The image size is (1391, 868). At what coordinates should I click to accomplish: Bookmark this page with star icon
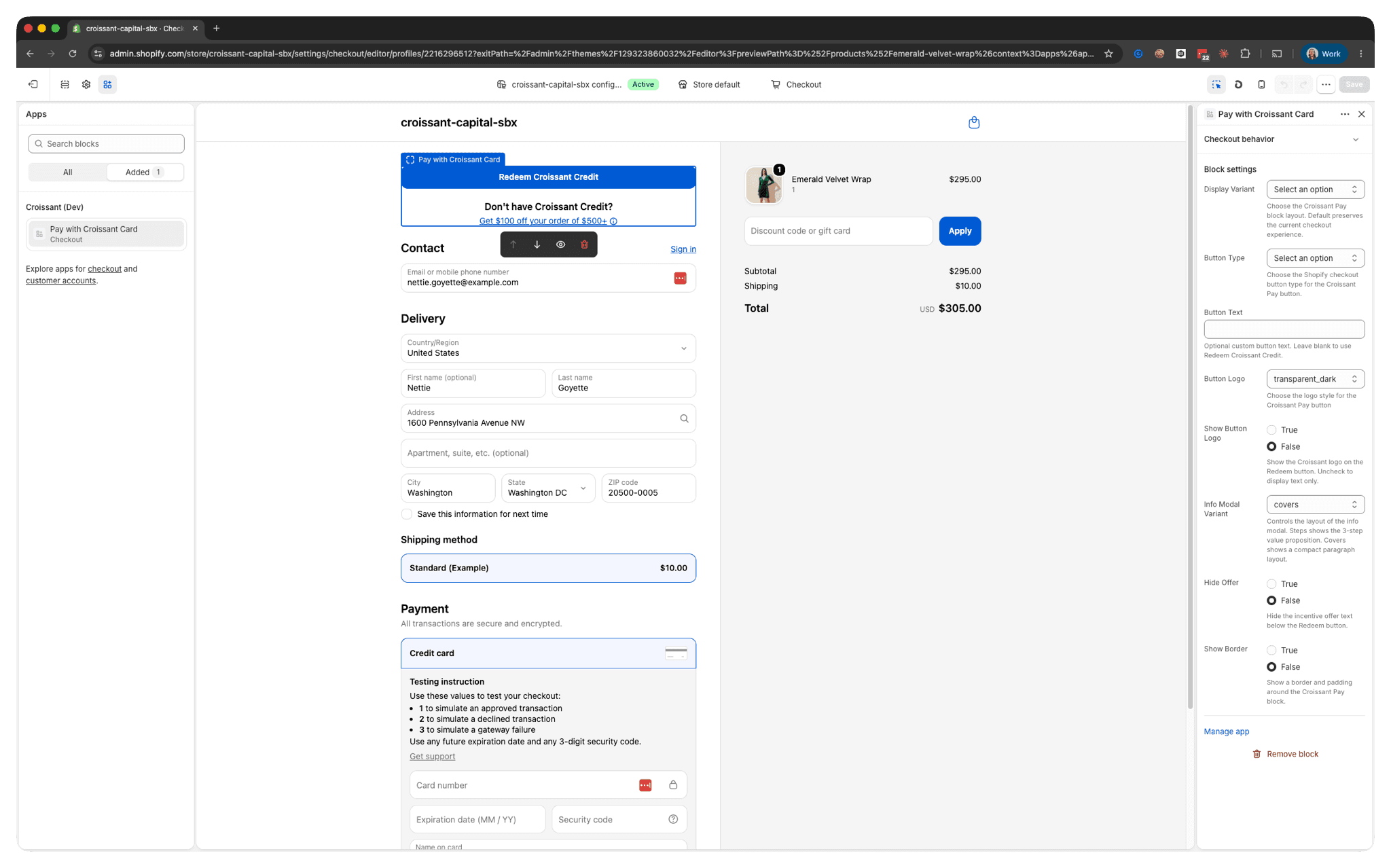click(1108, 54)
